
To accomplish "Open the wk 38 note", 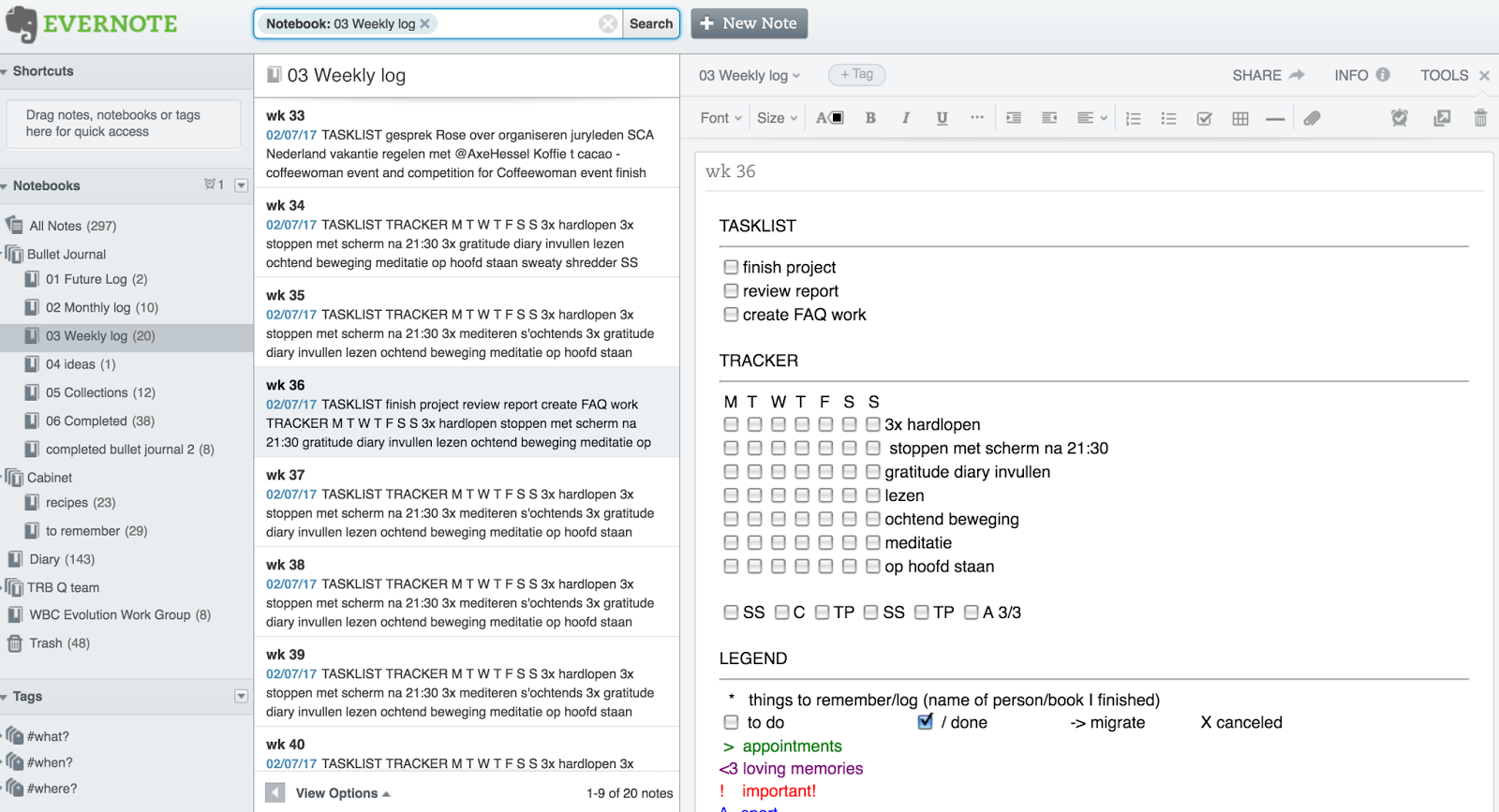I will (x=467, y=593).
